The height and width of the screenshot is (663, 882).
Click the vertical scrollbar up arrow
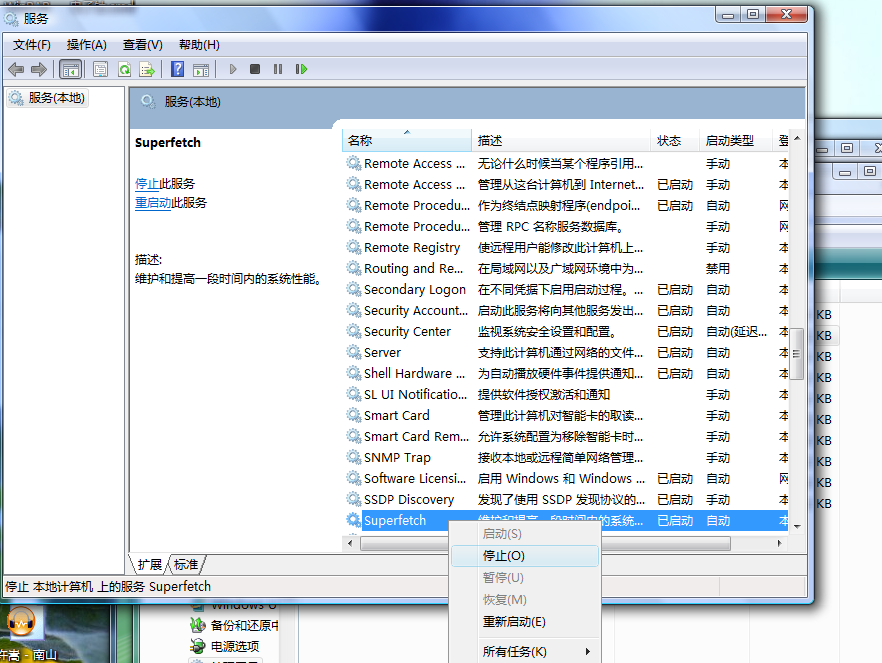pyautogui.click(x=797, y=138)
